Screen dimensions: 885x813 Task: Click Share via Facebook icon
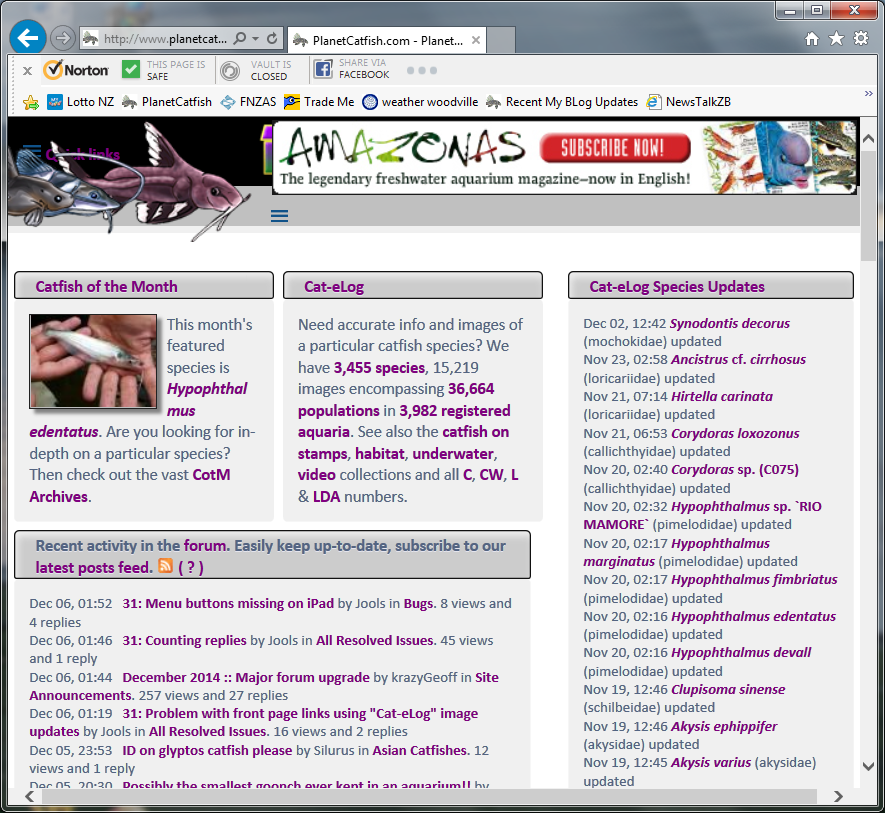[x=323, y=69]
